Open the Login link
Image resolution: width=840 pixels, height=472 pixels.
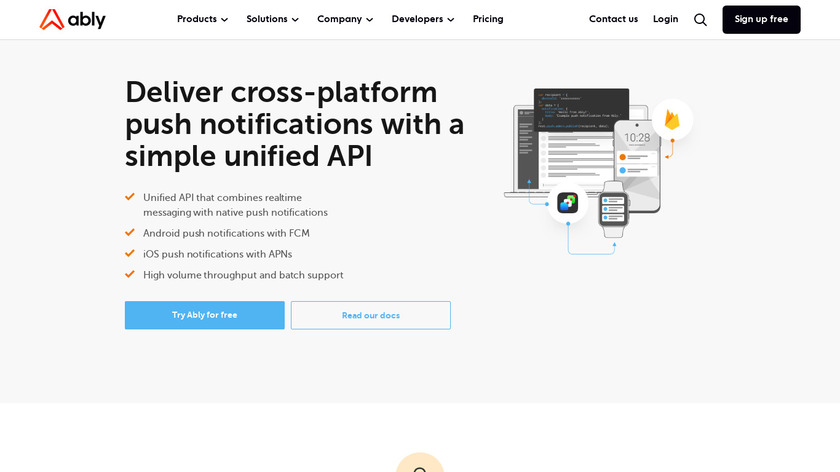(x=665, y=19)
